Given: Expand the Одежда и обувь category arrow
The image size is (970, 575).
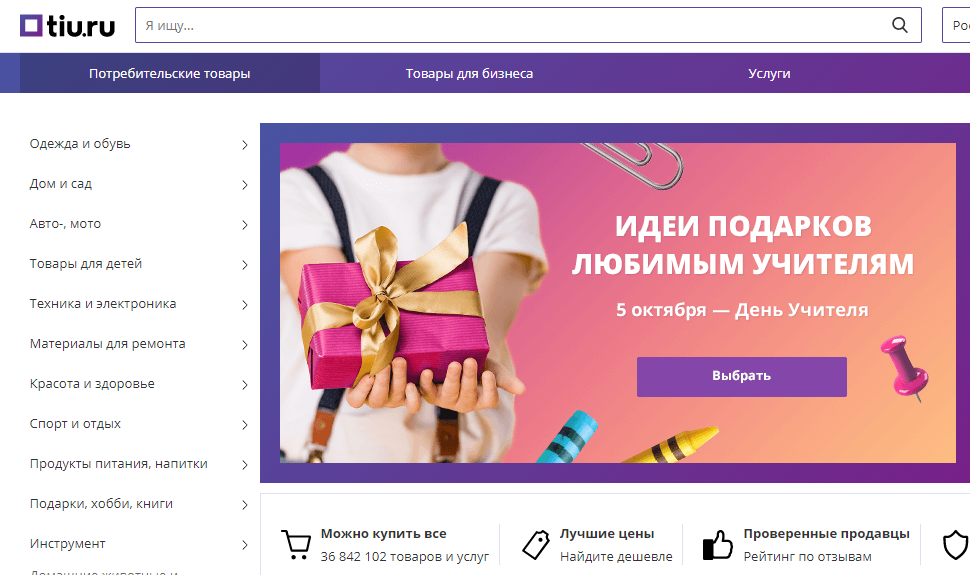Looking at the screenshot, I should pos(245,145).
